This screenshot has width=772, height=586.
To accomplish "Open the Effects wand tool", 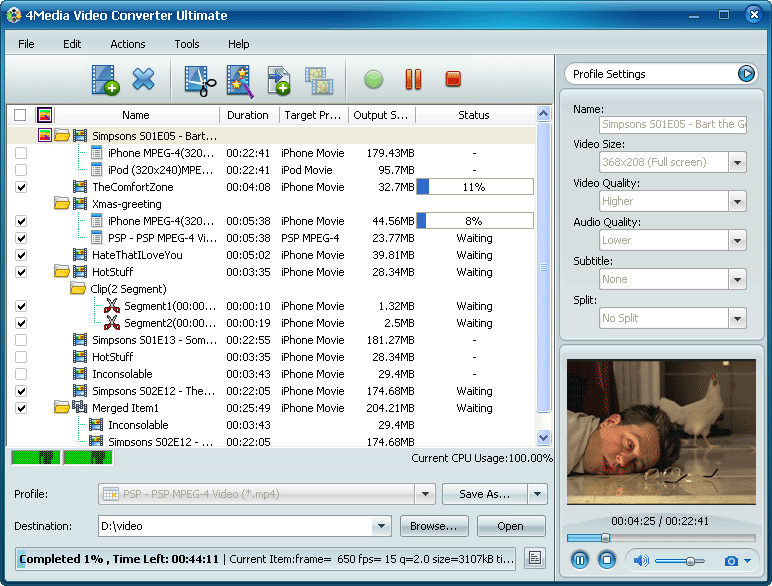I will pyautogui.click(x=240, y=81).
